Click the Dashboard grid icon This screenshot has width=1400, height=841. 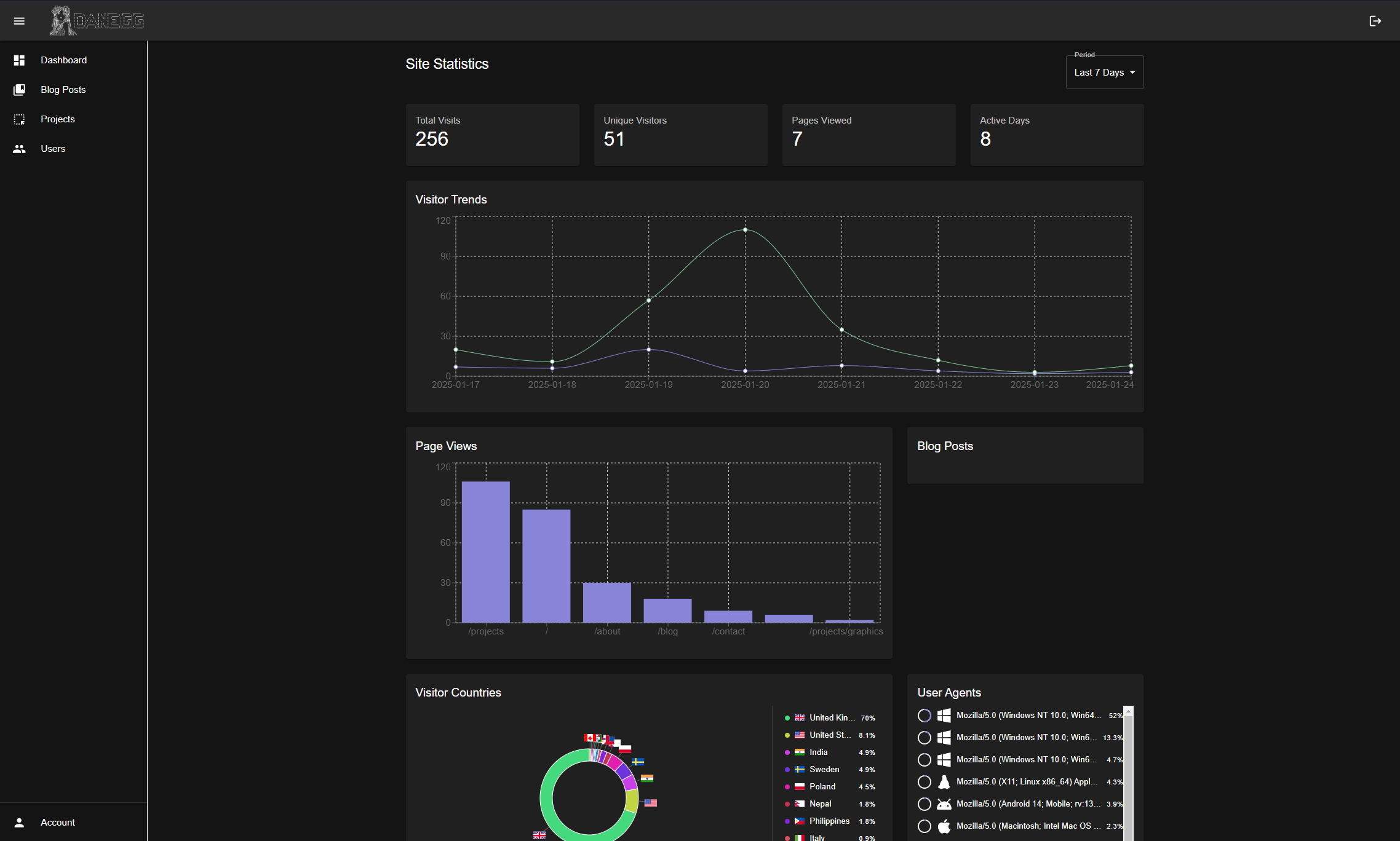click(19, 60)
